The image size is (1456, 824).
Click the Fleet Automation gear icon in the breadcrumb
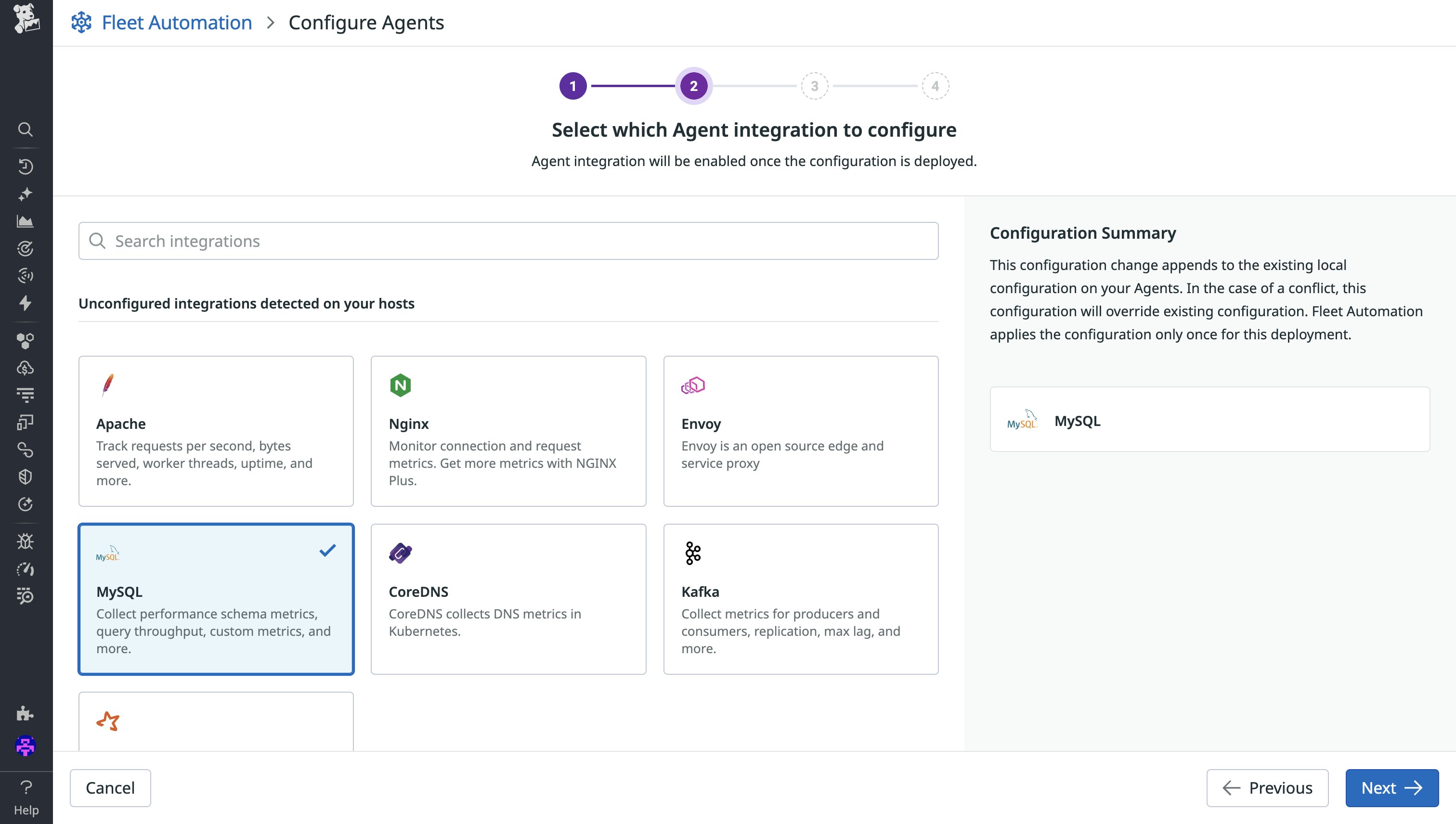pyautogui.click(x=81, y=22)
